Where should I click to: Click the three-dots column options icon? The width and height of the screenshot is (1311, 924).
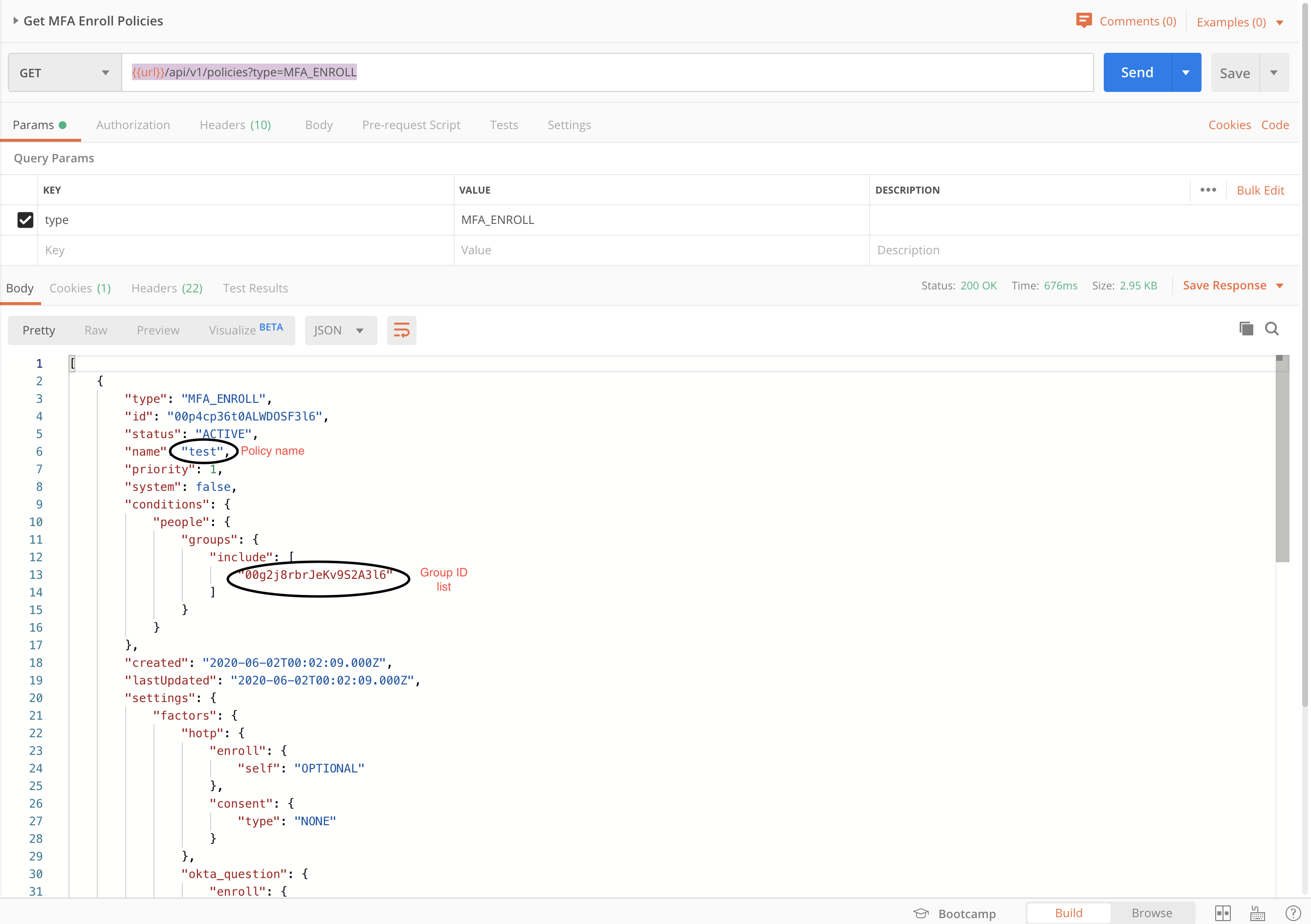coord(1208,190)
